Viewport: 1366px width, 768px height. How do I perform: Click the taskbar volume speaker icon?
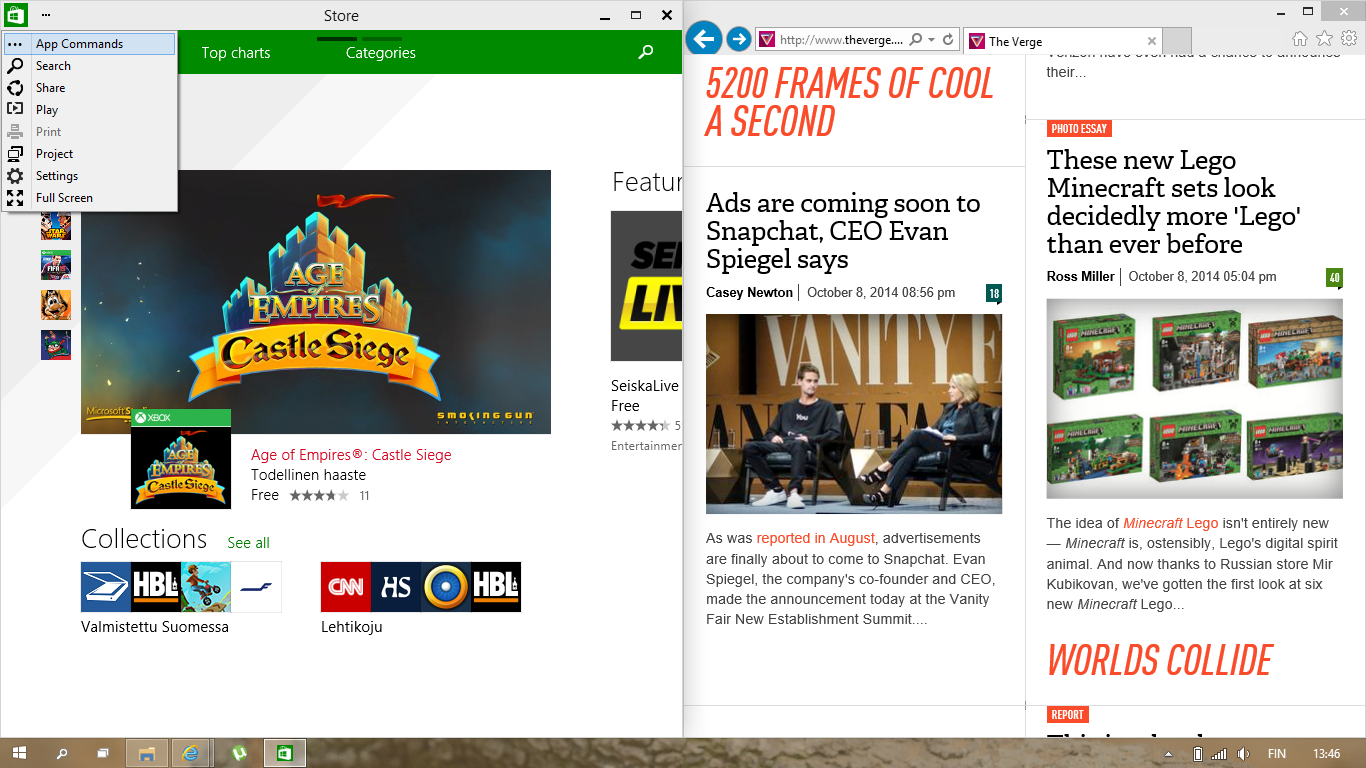coord(1243,753)
